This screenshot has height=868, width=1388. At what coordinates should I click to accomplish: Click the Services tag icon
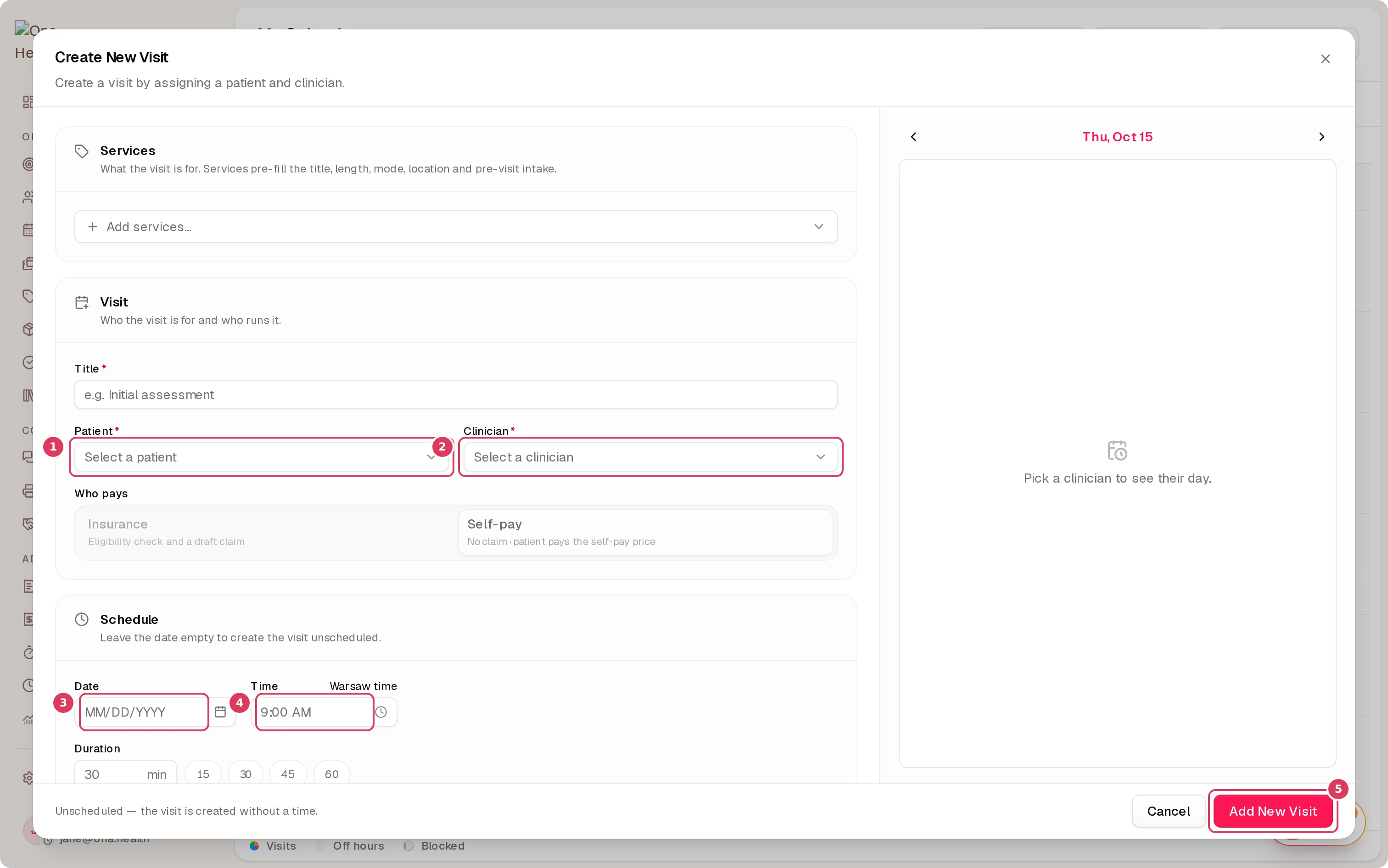(82, 151)
